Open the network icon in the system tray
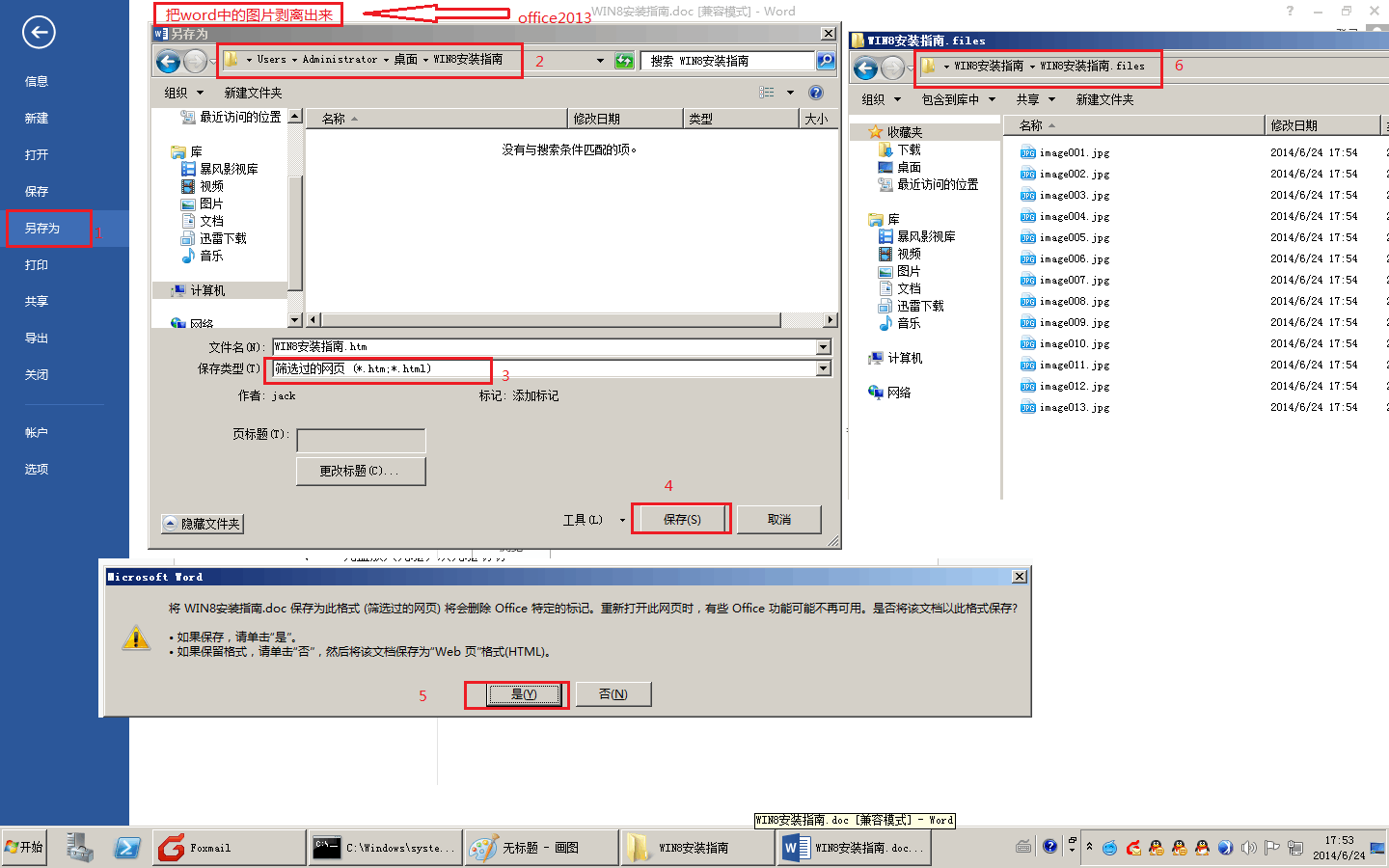1389x868 pixels. (x=1294, y=848)
